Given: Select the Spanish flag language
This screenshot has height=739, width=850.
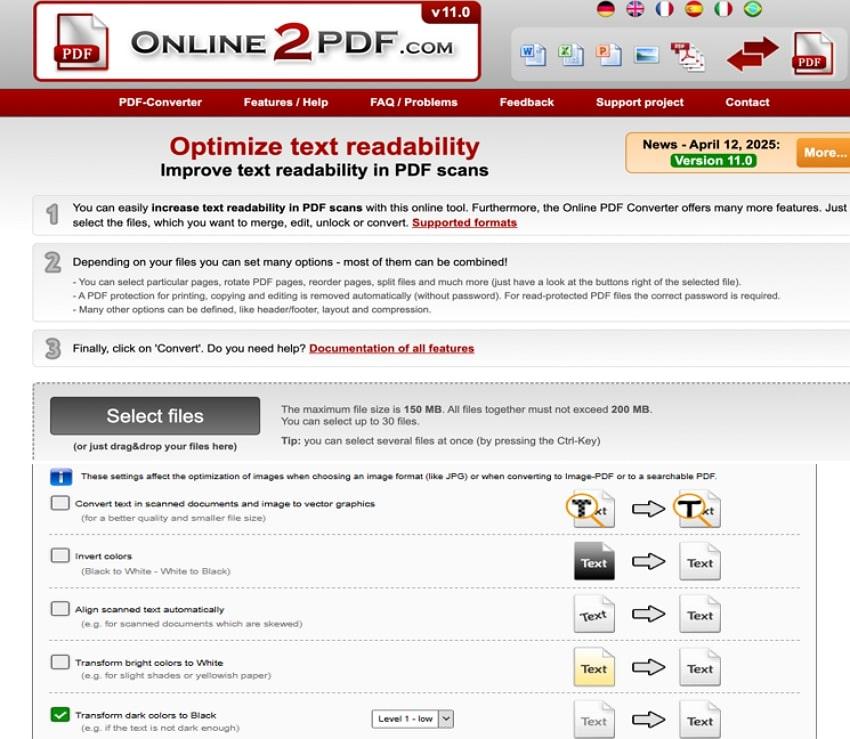Looking at the screenshot, I should (x=693, y=9).
